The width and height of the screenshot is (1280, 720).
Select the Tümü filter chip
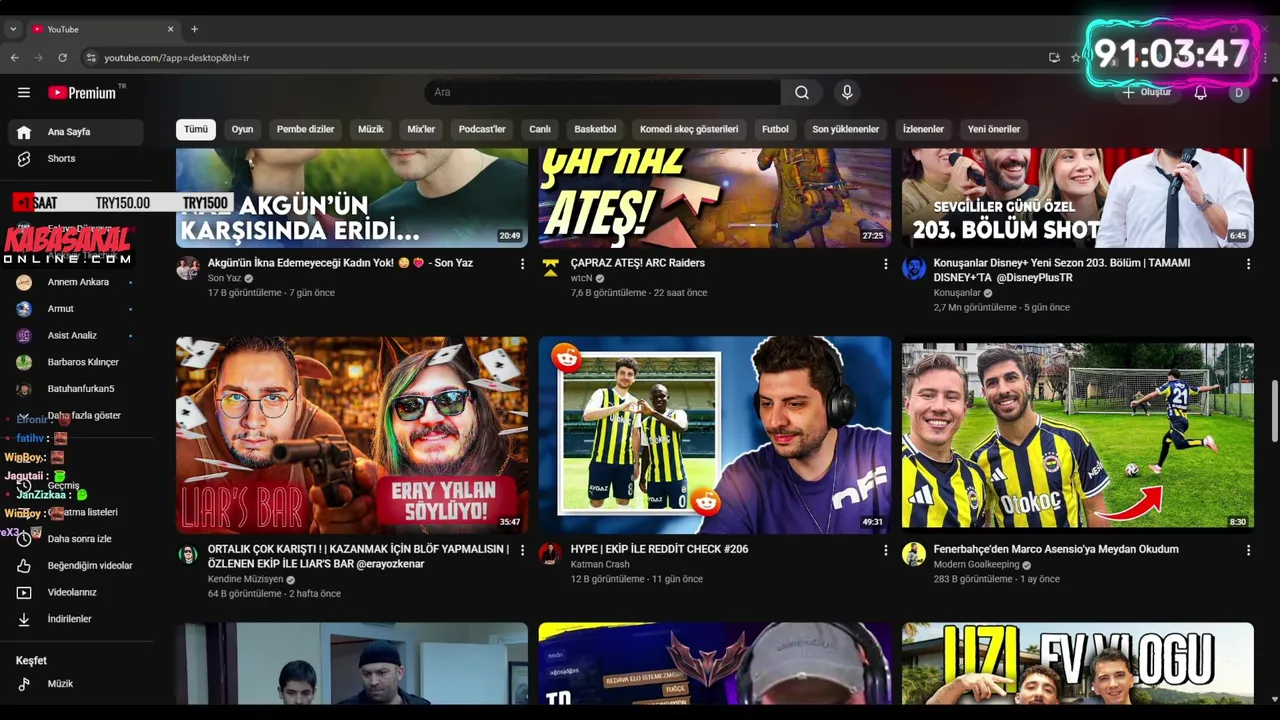pyautogui.click(x=196, y=129)
